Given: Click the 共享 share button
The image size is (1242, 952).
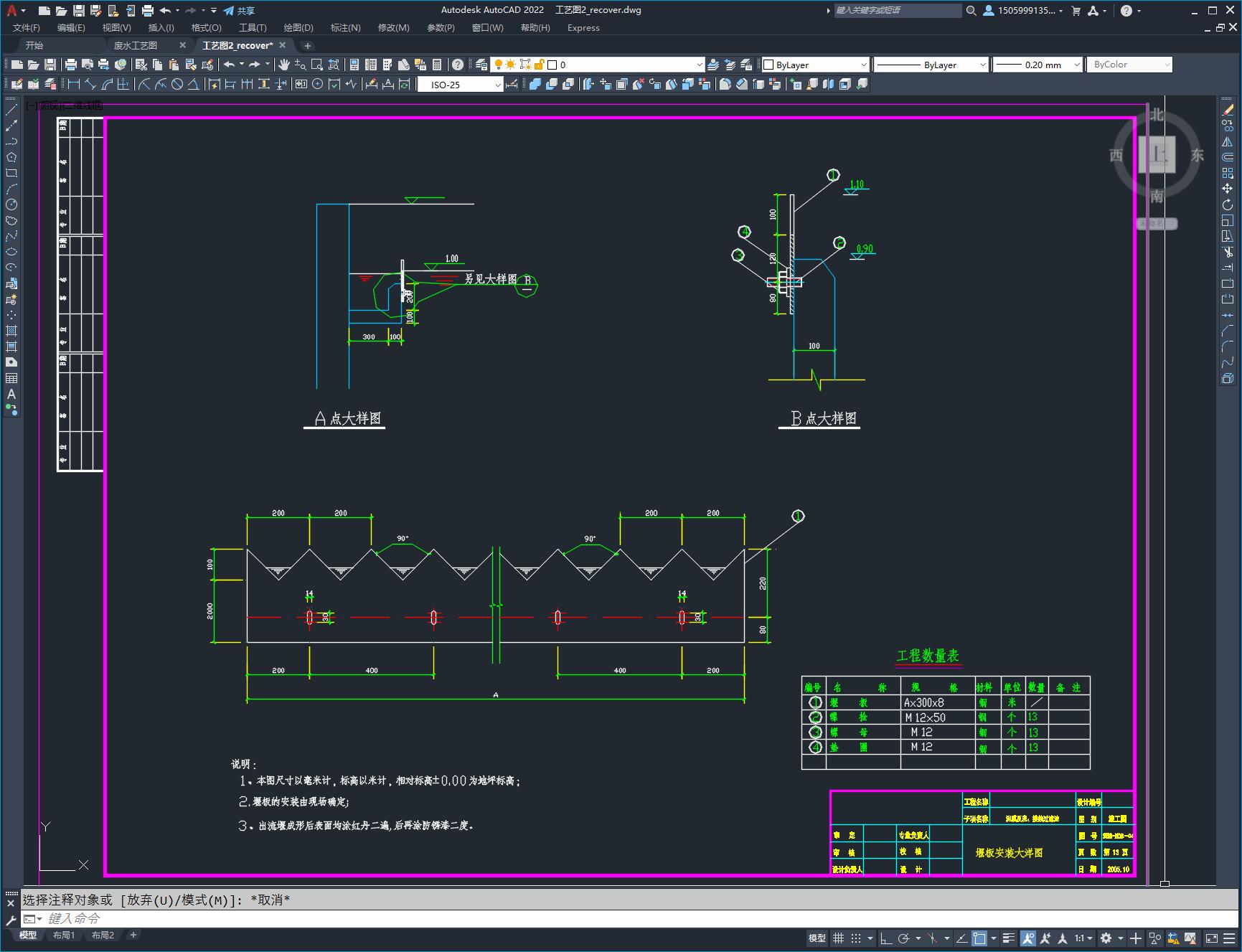Looking at the screenshot, I should point(239,11).
